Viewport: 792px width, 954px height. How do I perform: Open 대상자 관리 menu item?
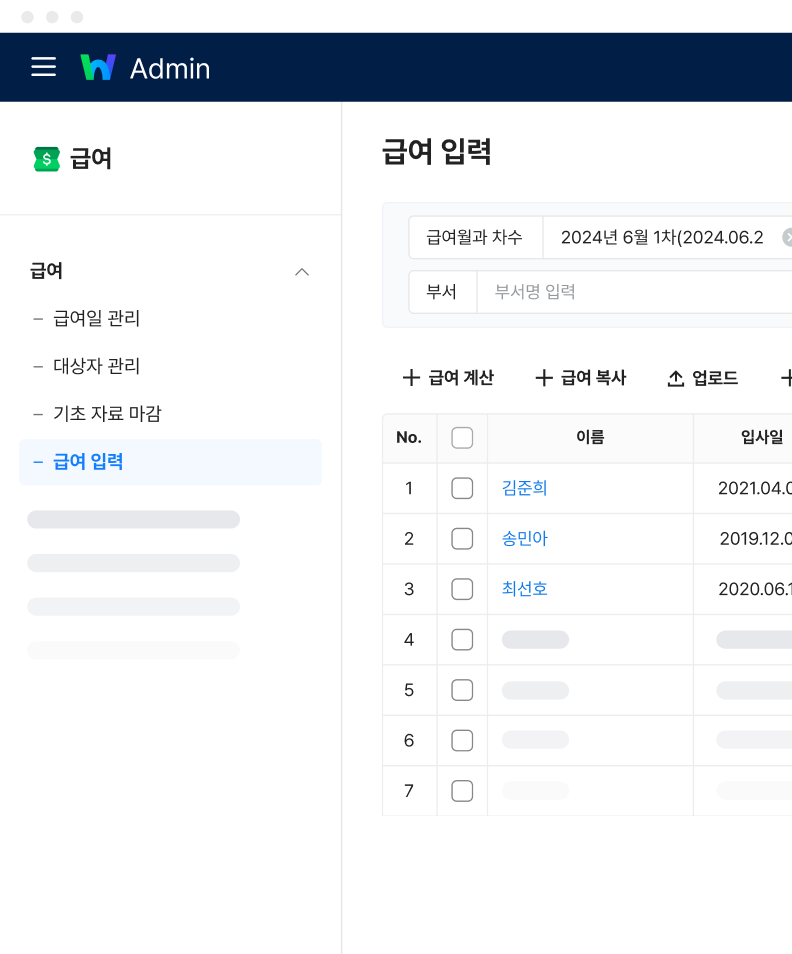(x=96, y=366)
